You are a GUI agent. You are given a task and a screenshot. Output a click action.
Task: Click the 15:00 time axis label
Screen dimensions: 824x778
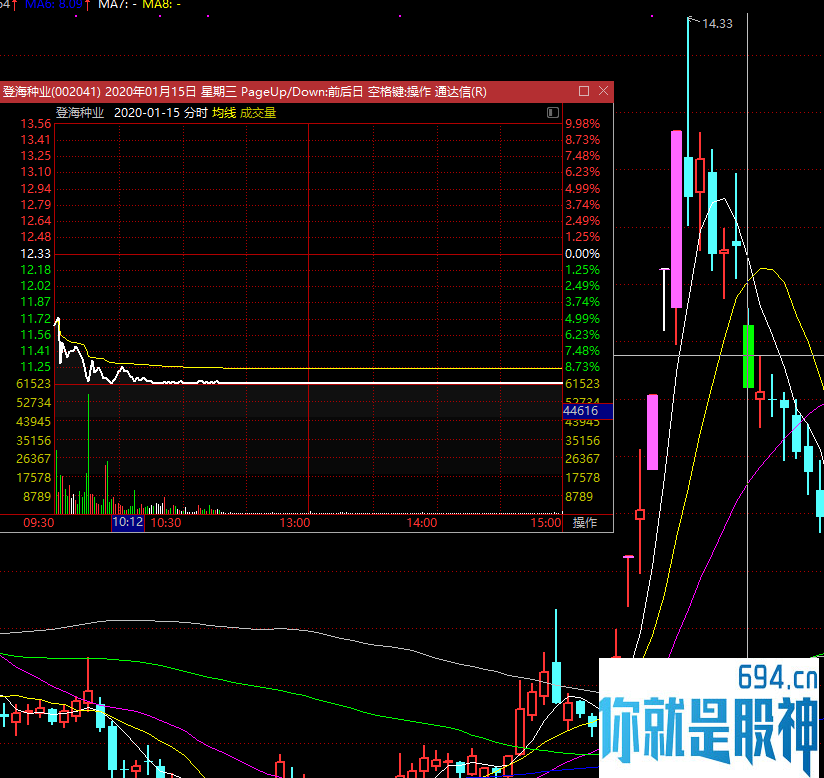click(546, 523)
